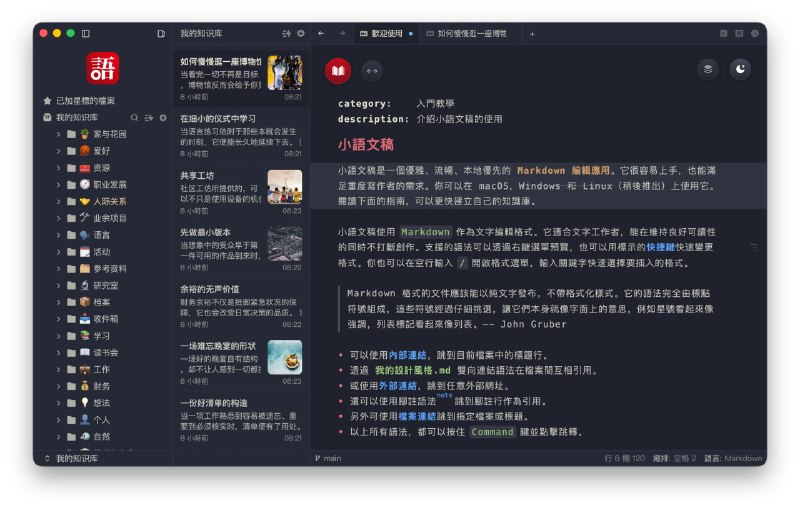Click the stacked layers round button
Screen dimensions: 800x510
708,69
